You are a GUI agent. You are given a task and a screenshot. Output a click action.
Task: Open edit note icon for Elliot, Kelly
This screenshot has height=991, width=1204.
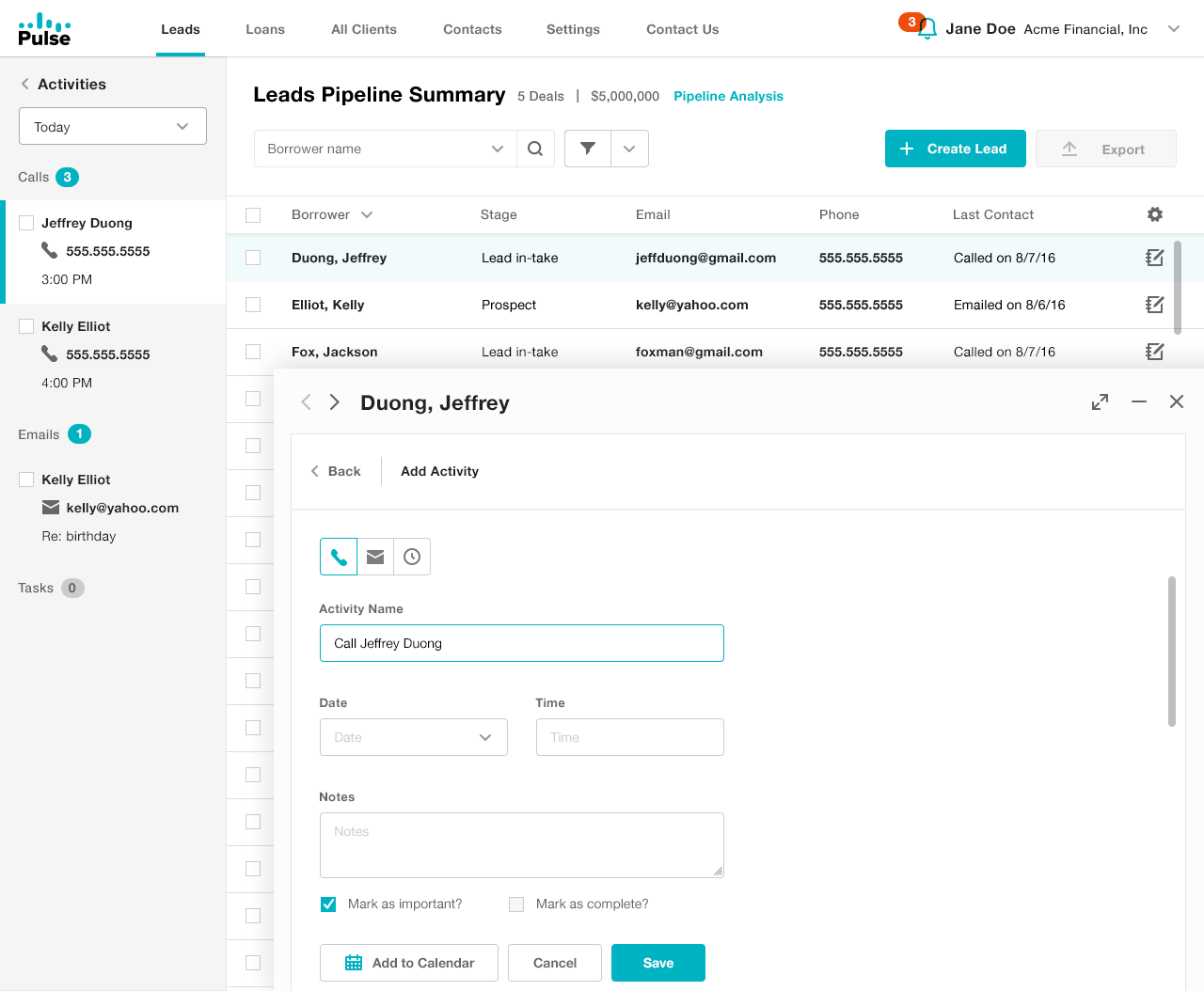pyautogui.click(x=1155, y=305)
